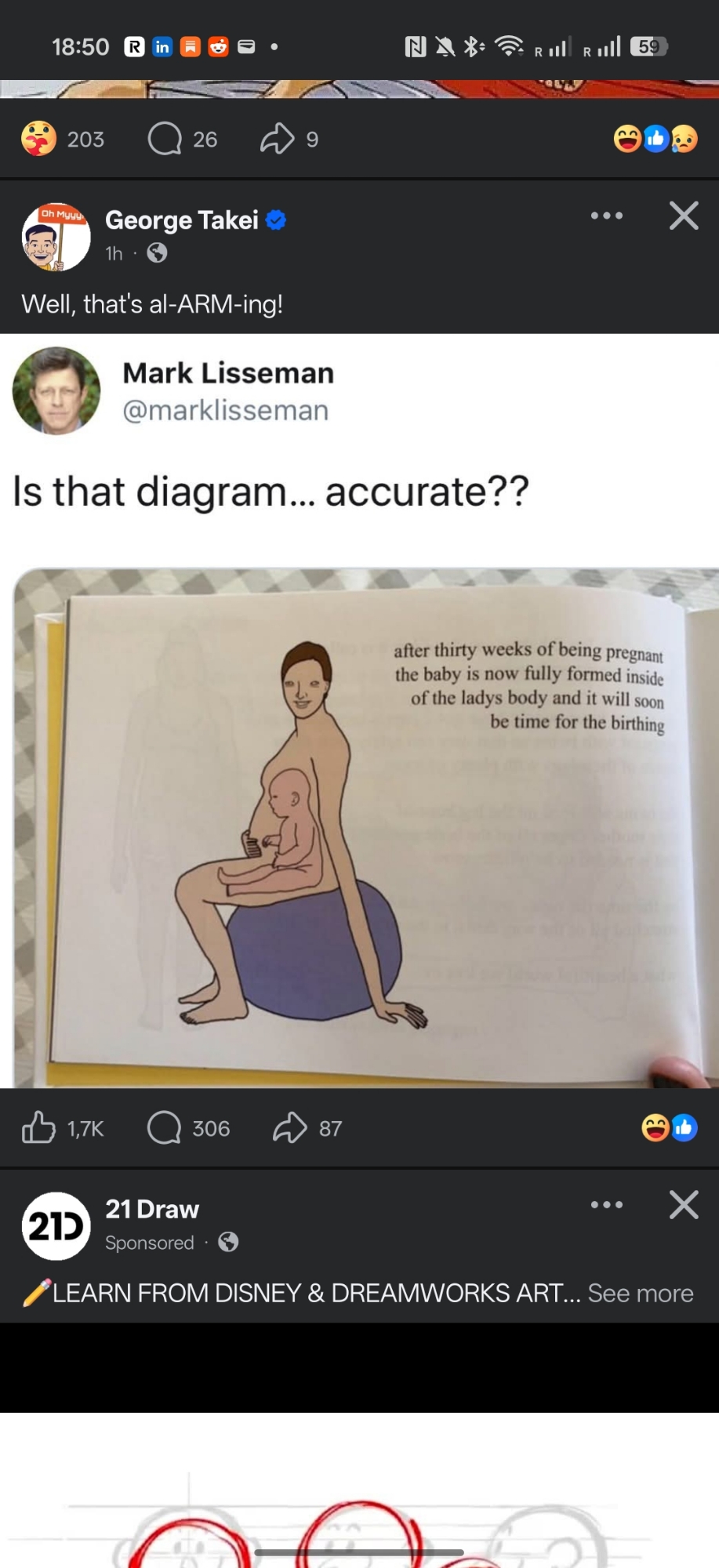Hide the George Takei post with X
The height and width of the screenshot is (1568, 719).
click(684, 215)
